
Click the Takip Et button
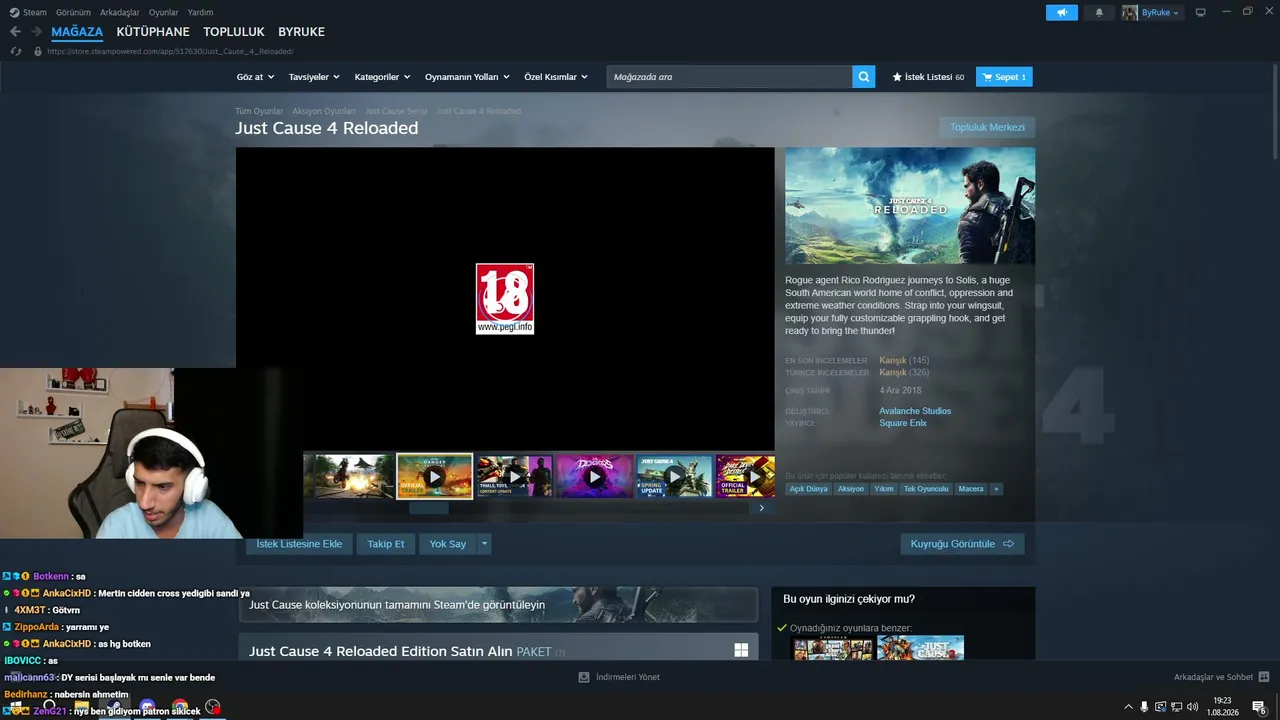386,544
